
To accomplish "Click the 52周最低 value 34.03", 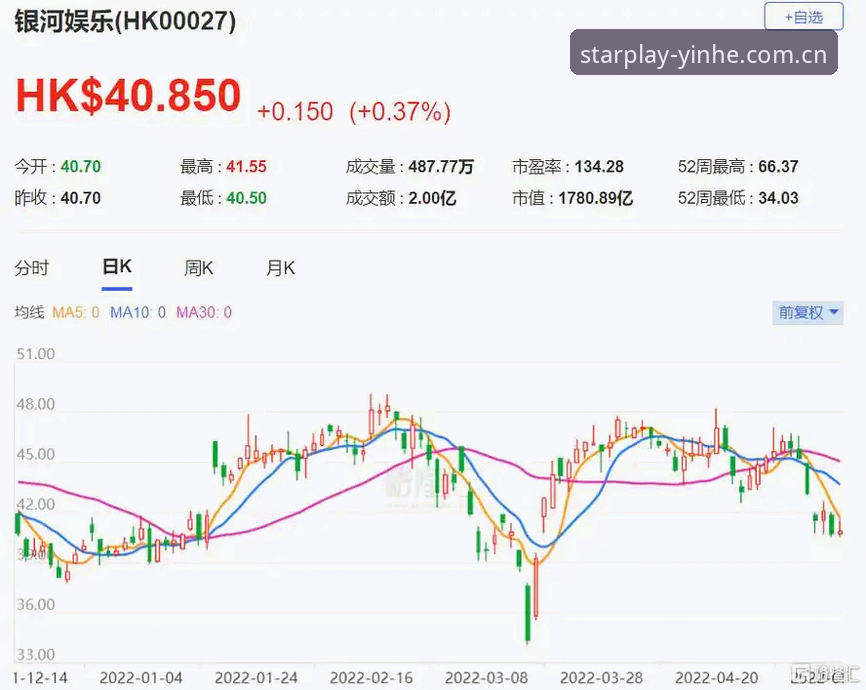I will (778, 198).
